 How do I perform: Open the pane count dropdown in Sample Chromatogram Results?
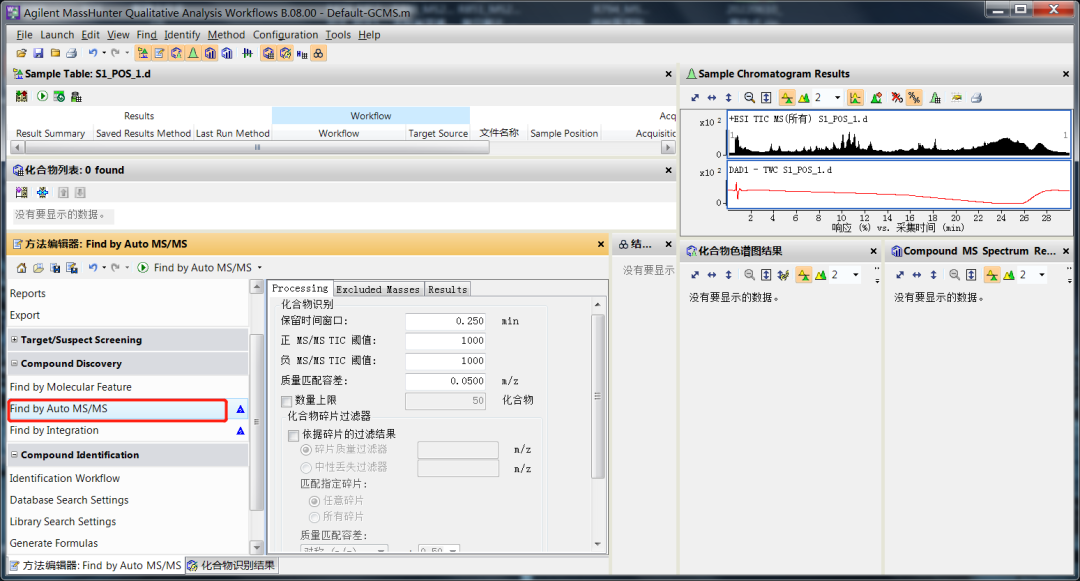point(838,98)
